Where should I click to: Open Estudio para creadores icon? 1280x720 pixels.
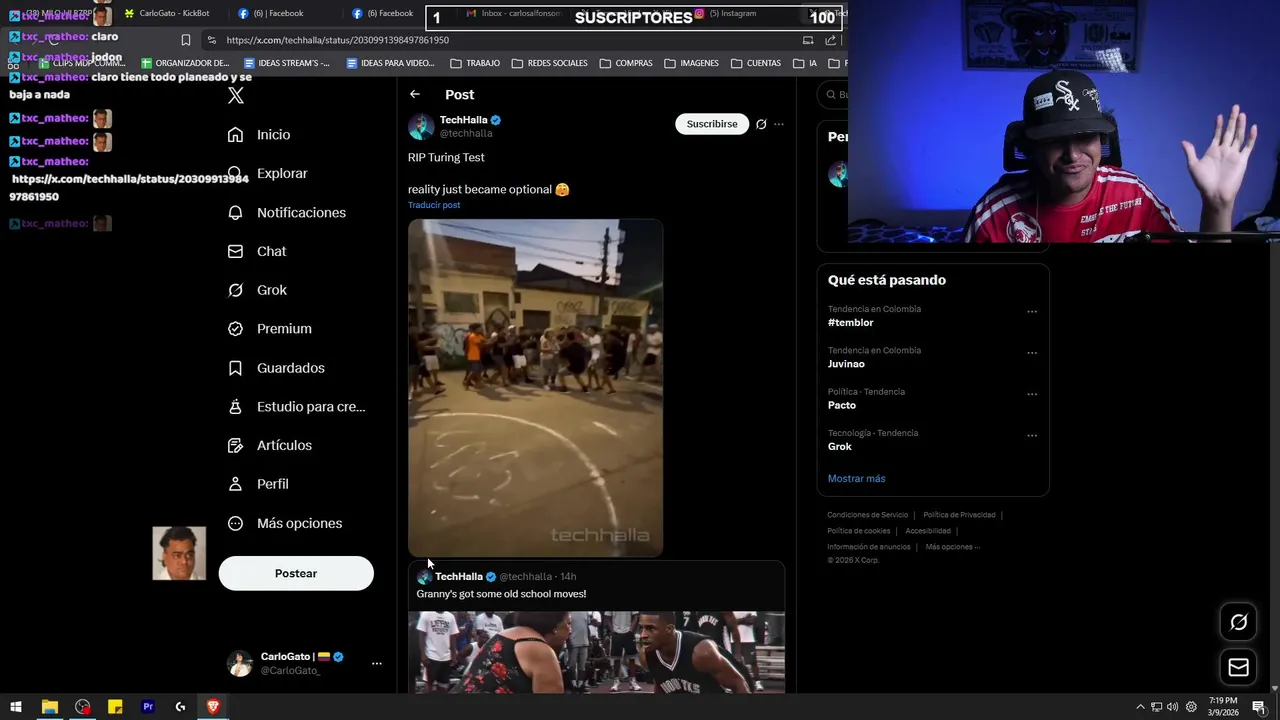point(235,407)
